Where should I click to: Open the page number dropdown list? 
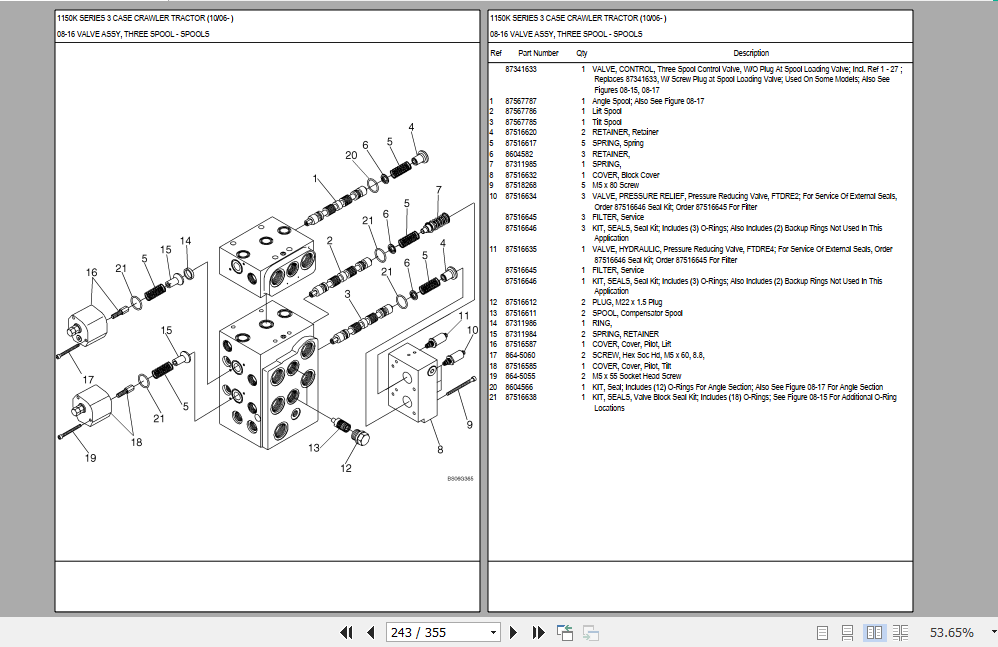(x=493, y=632)
